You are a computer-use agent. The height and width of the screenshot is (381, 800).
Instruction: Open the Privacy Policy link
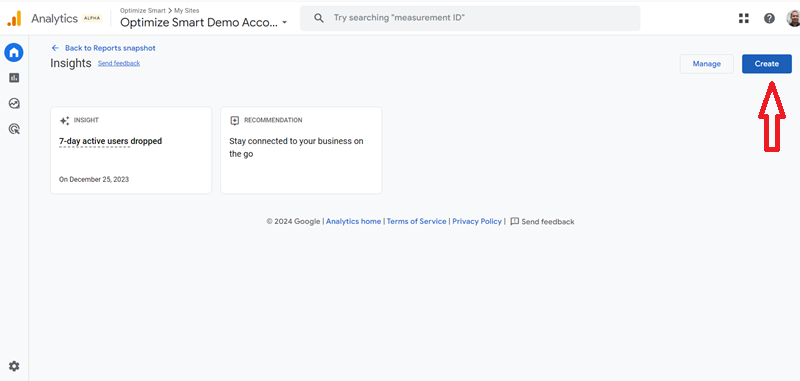[477, 221]
